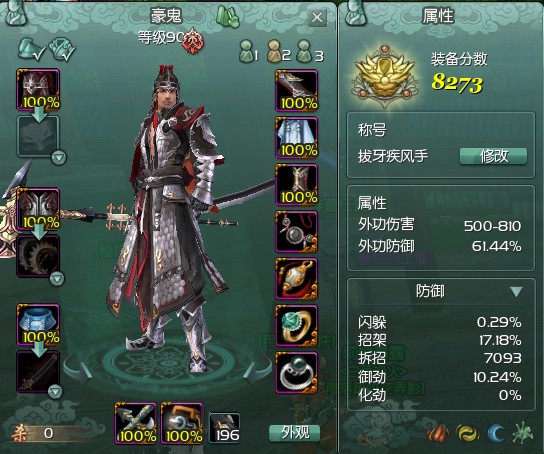Select the fire element icon
Viewport: 544px width, 454px height.
(438, 433)
